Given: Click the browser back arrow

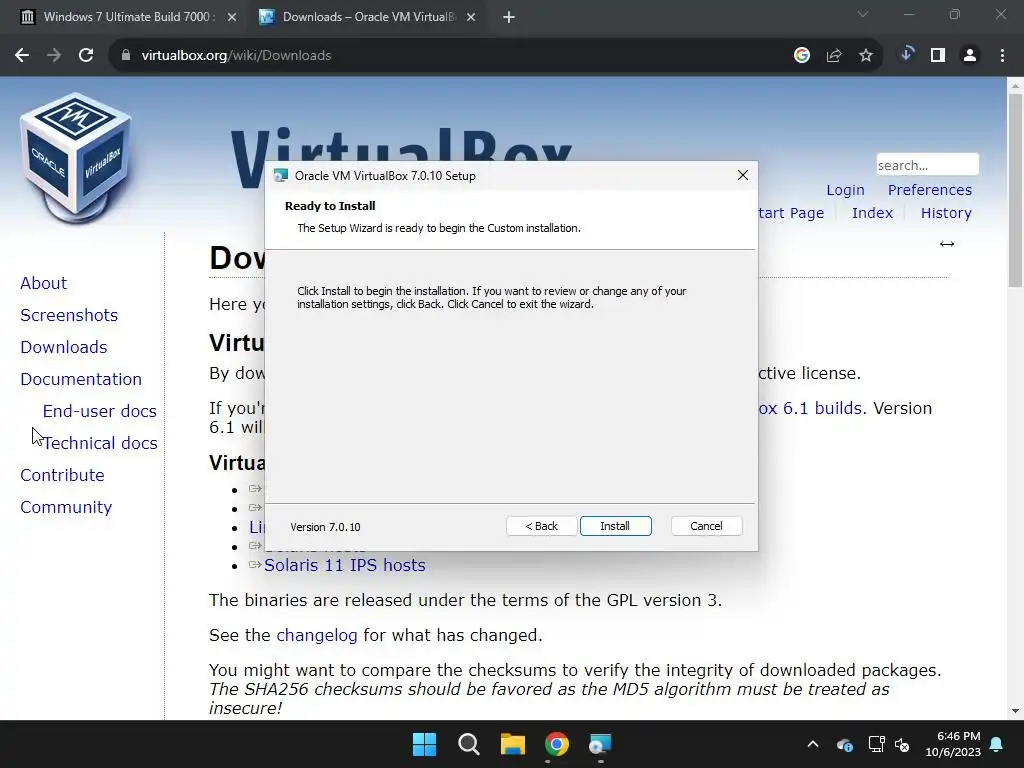Looking at the screenshot, I should point(22,56).
